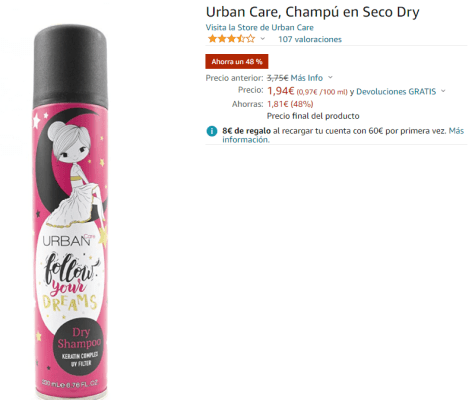Image resolution: width=475 pixels, height=400 pixels.
Task: Click the blue info circle icon
Action: click(212, 131)
